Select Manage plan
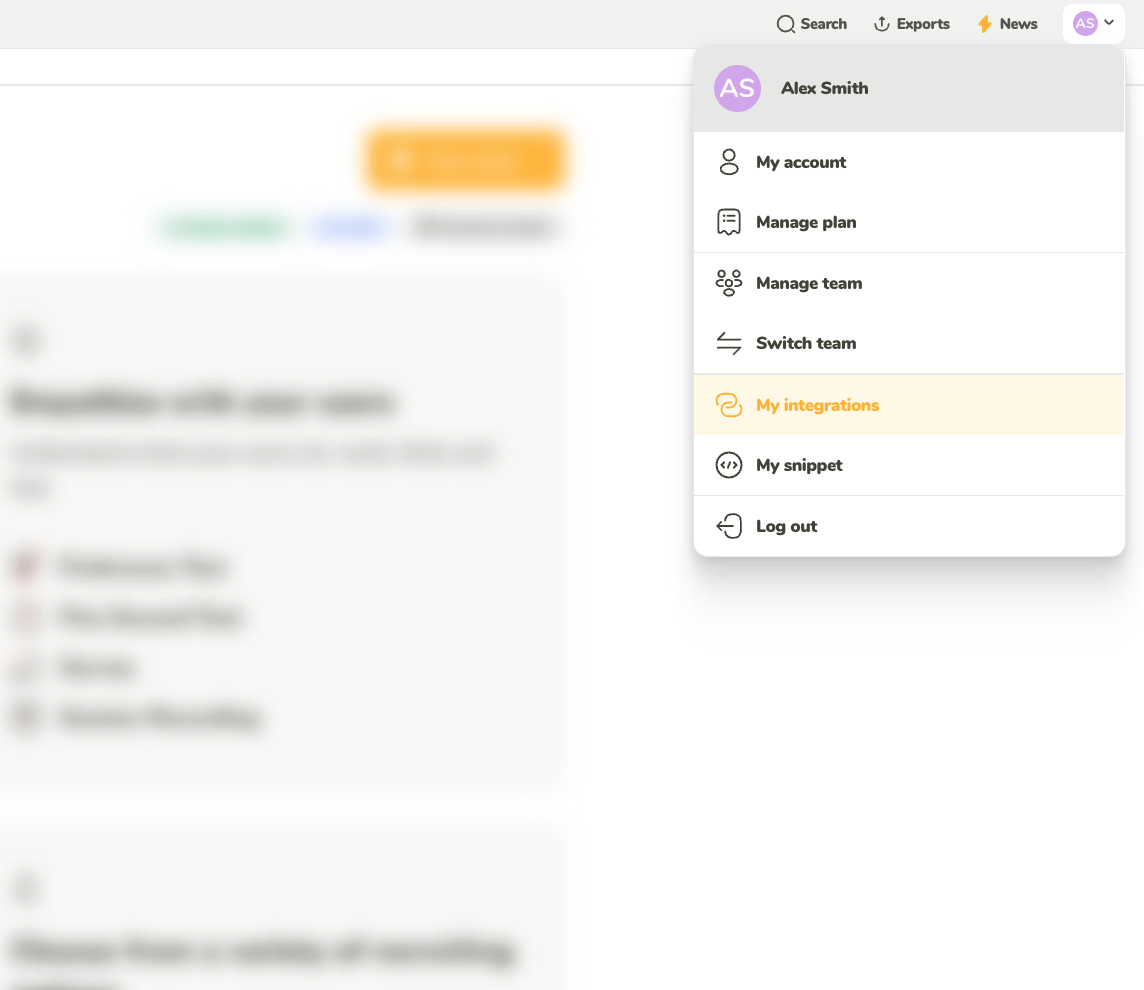Image resolution: width=1144 pixels, height=990 pixels. tap(908, 222)
